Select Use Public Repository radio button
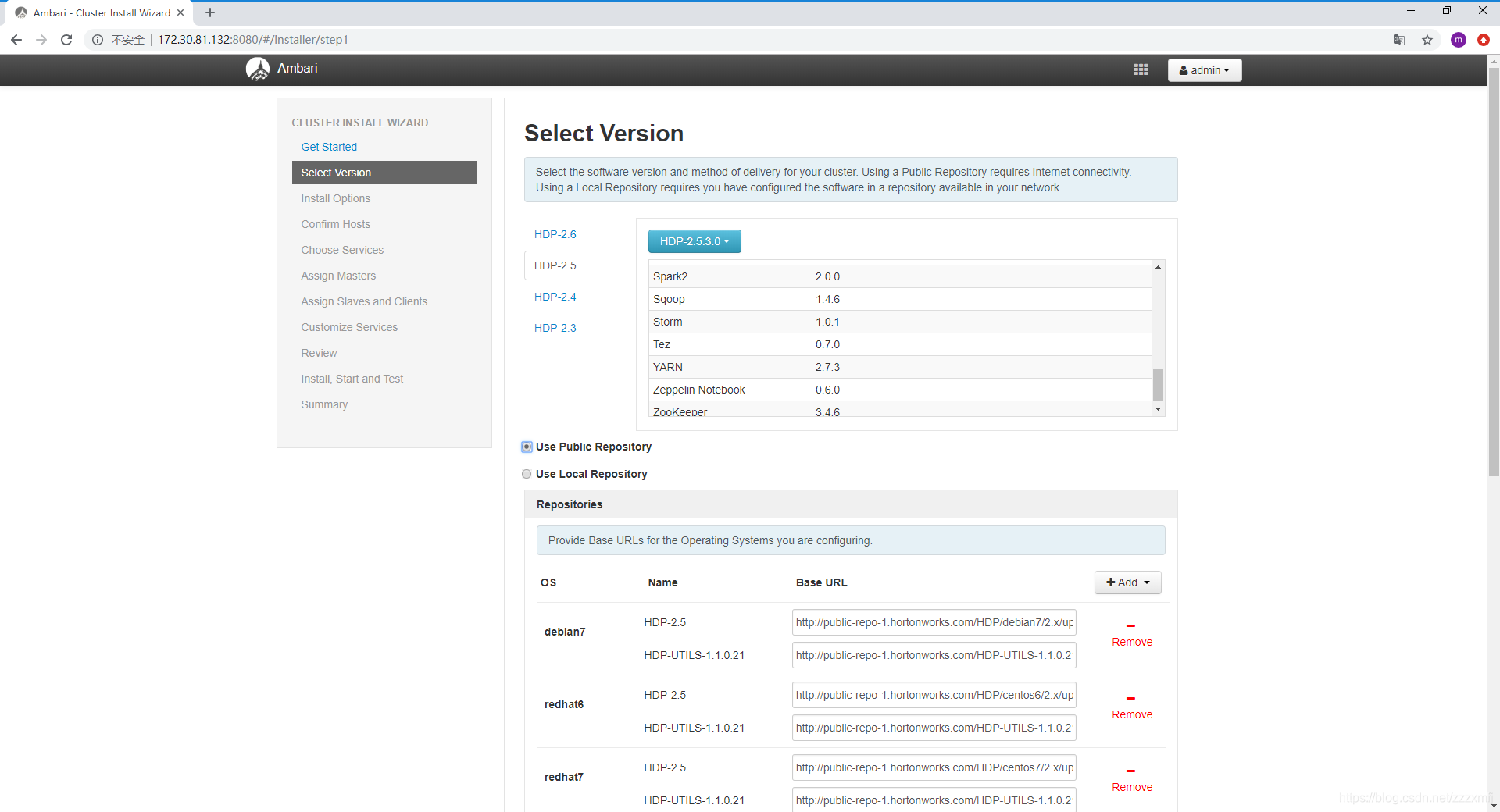The height and width of the screenshot is (812, 1500). (527, 447)
